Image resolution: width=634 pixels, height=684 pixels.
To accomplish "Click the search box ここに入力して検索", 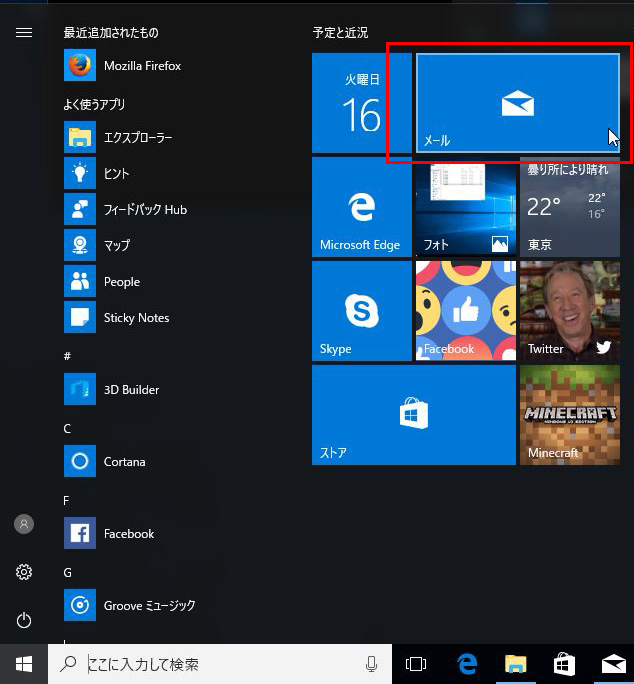I will [220, 664].
